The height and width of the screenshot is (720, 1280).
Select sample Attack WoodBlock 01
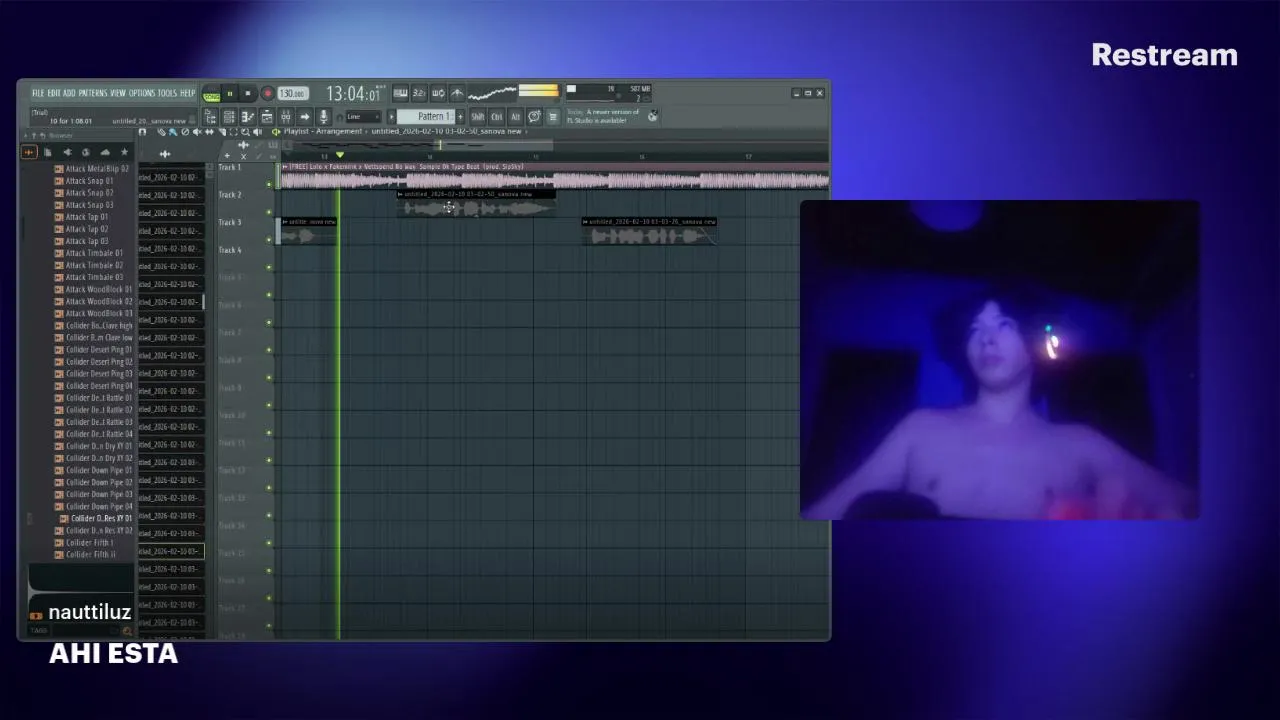[x=94, y=289]
